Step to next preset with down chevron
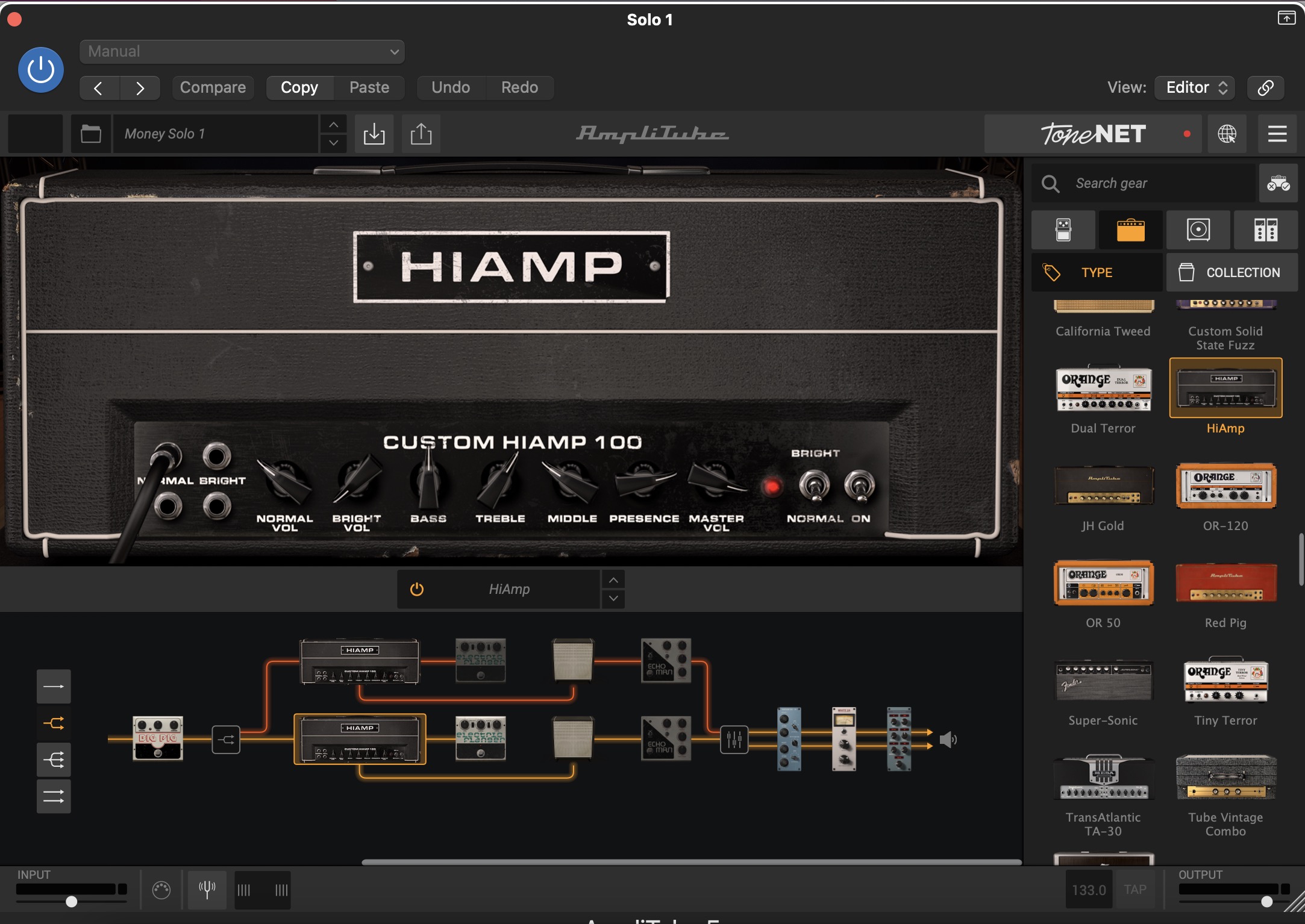1305x924 pixels. 333,143
